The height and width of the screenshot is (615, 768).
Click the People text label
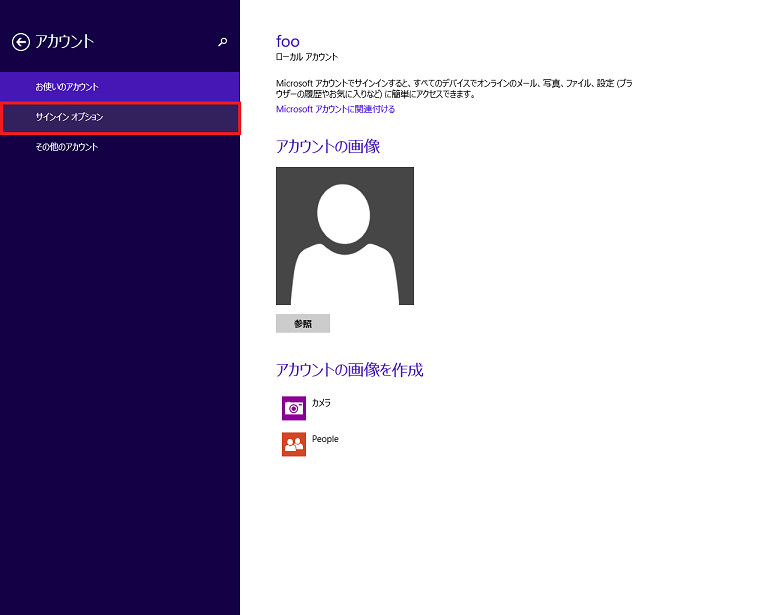325,439
